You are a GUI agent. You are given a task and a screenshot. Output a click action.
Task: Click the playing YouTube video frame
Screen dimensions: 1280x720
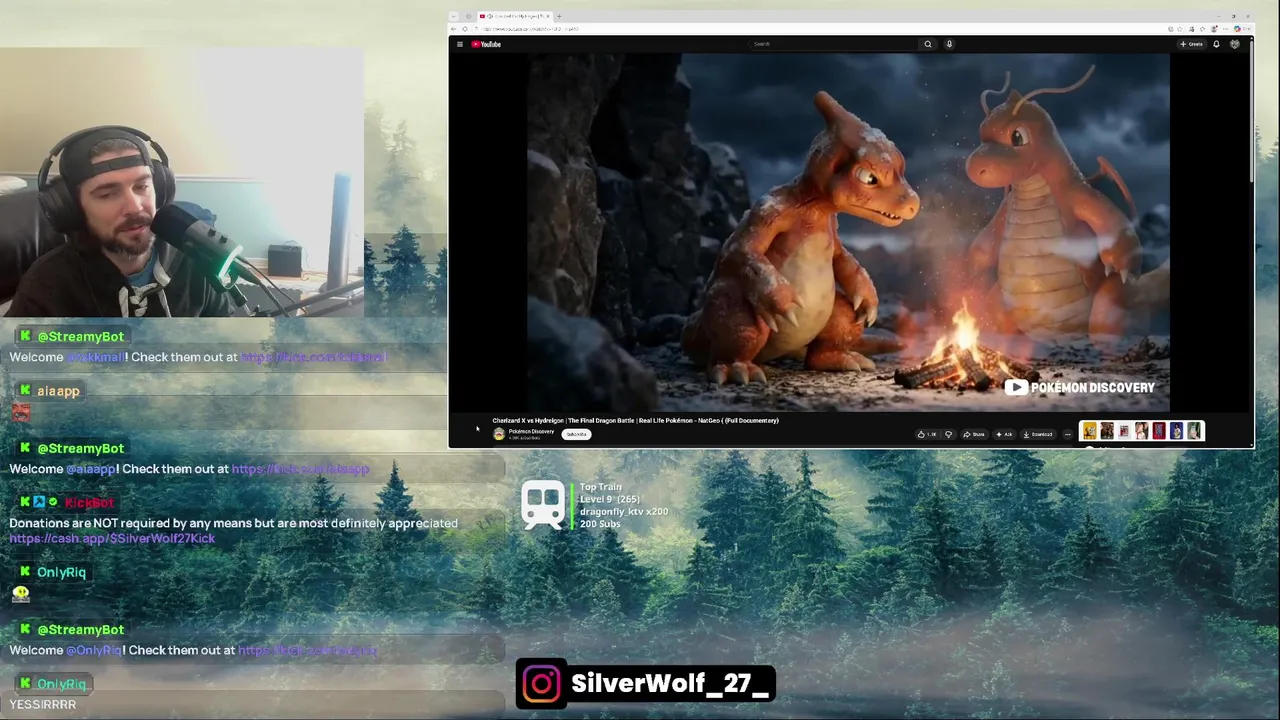(x=849, y=232)
